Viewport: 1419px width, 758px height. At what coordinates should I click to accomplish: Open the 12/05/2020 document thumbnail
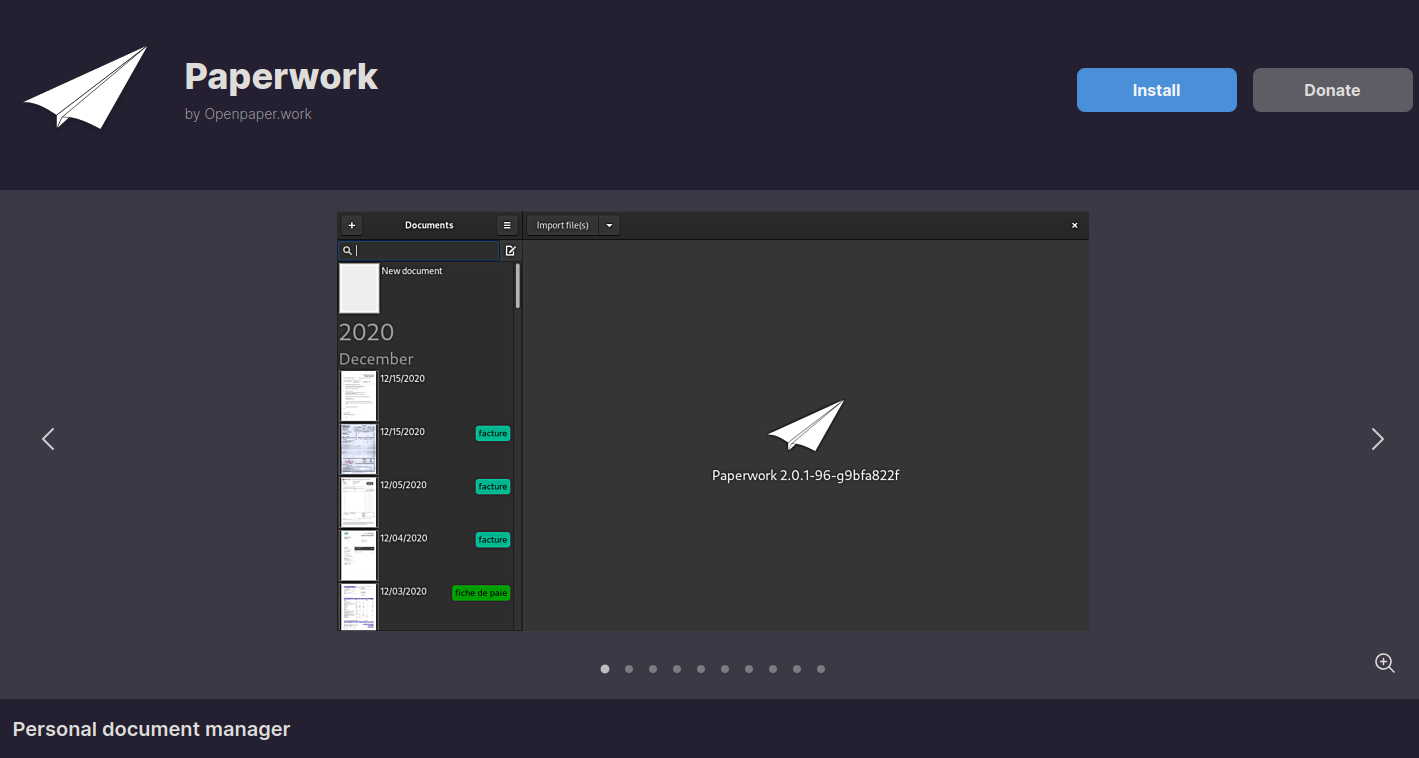[x=358, y=502]
